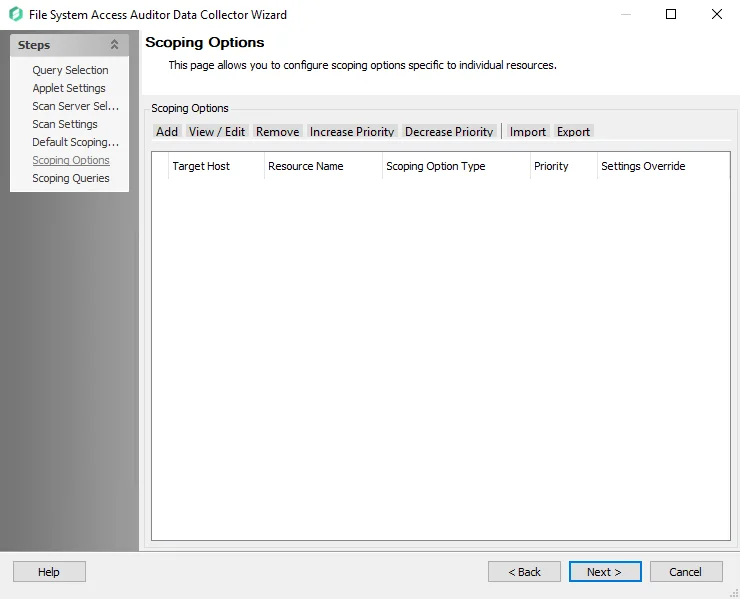Import scoping options
This screenshot has width=740, height=599.
click(x=528, y=132)
